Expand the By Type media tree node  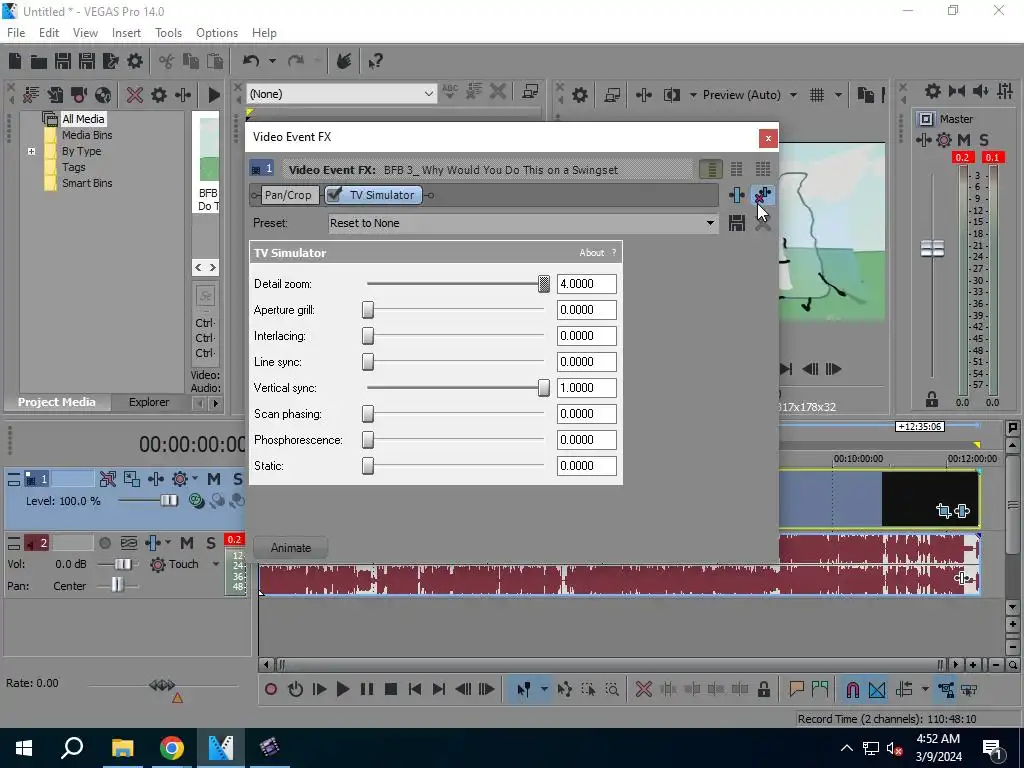32,152
